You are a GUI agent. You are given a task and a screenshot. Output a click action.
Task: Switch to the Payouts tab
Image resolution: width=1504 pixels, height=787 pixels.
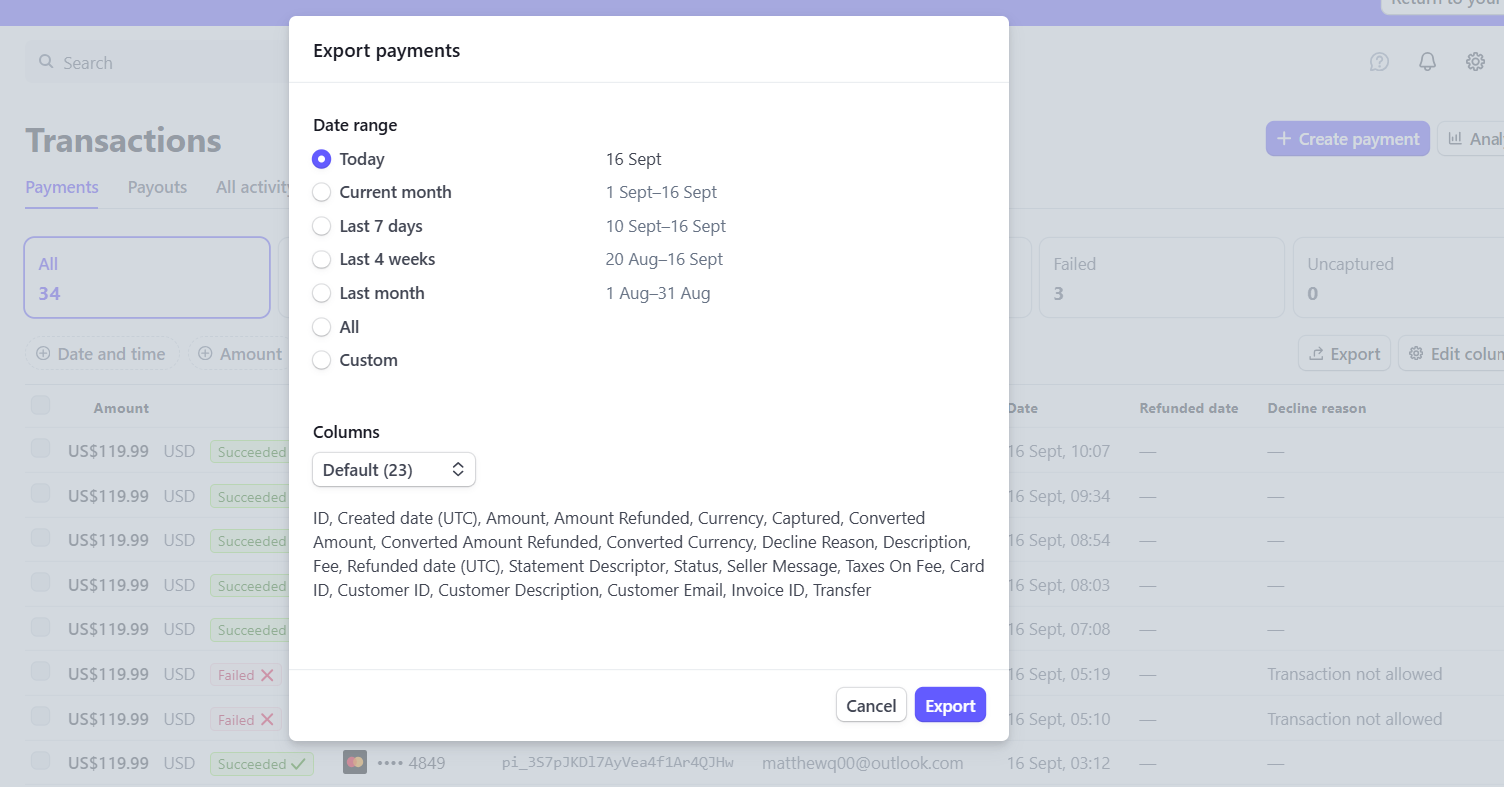point(157,187)
